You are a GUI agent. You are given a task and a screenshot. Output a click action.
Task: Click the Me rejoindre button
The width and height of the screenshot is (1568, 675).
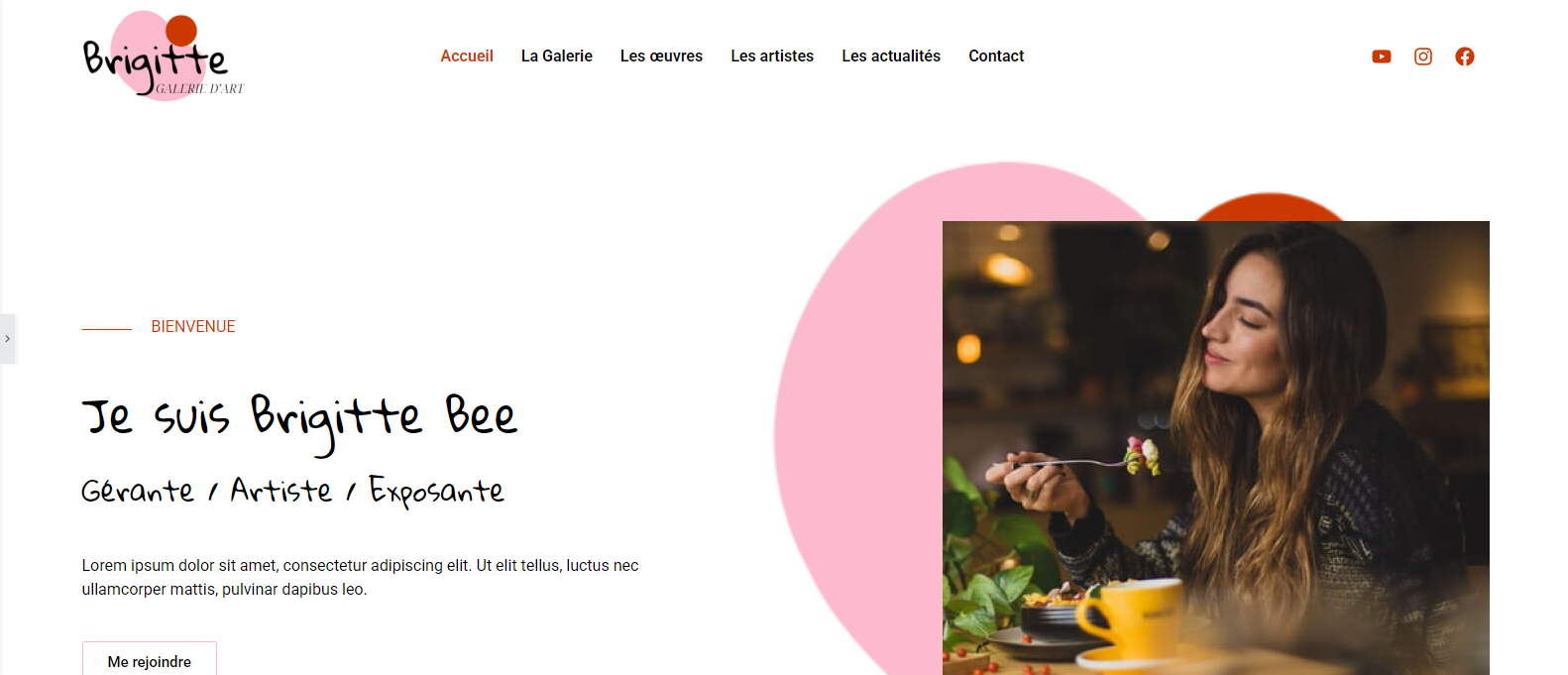tap(150, 659)
